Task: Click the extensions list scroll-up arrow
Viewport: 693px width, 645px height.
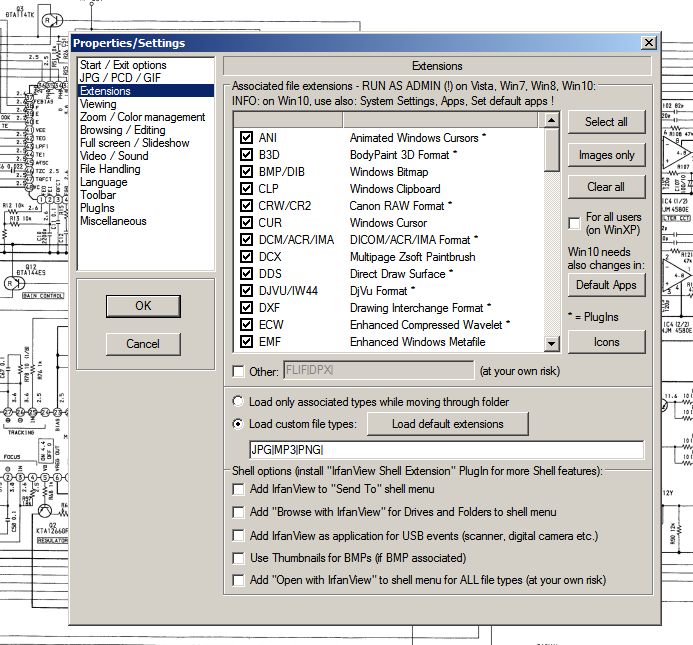Action: (551, 120)
